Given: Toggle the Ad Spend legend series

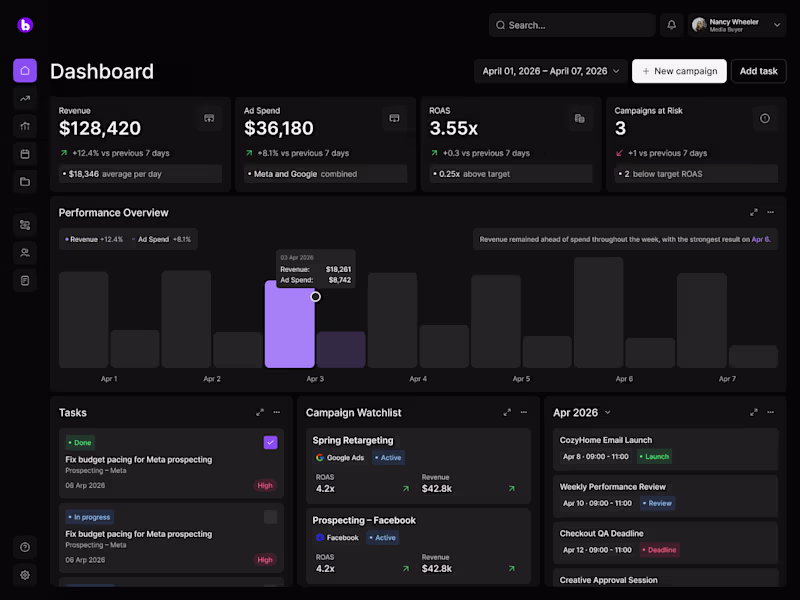Looking at the screenshot, I should [x=161, y=239].
